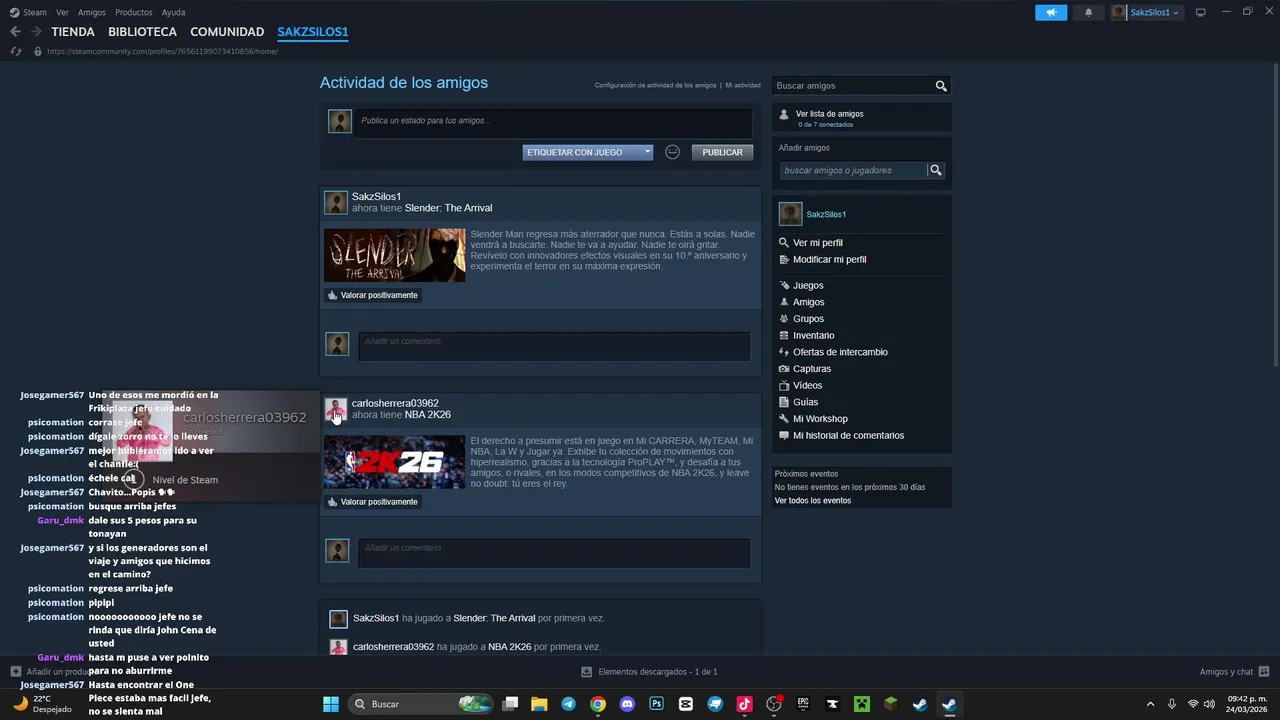Open the Amigos menu in top bar
The width and height of the screenshot is (1280, 720).
pos(92,12)
